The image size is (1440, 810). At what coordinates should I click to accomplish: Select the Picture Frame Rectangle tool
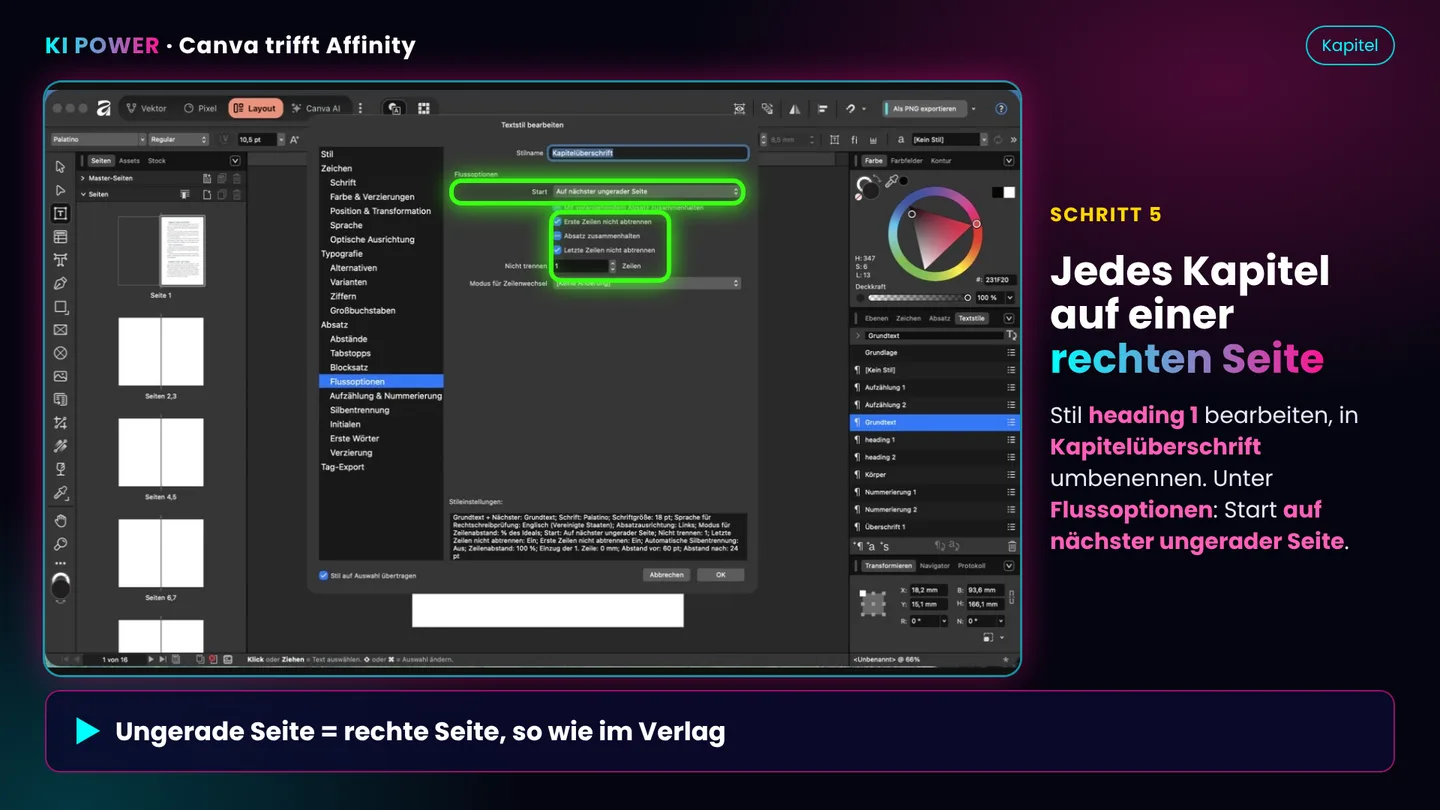[61, 330]
